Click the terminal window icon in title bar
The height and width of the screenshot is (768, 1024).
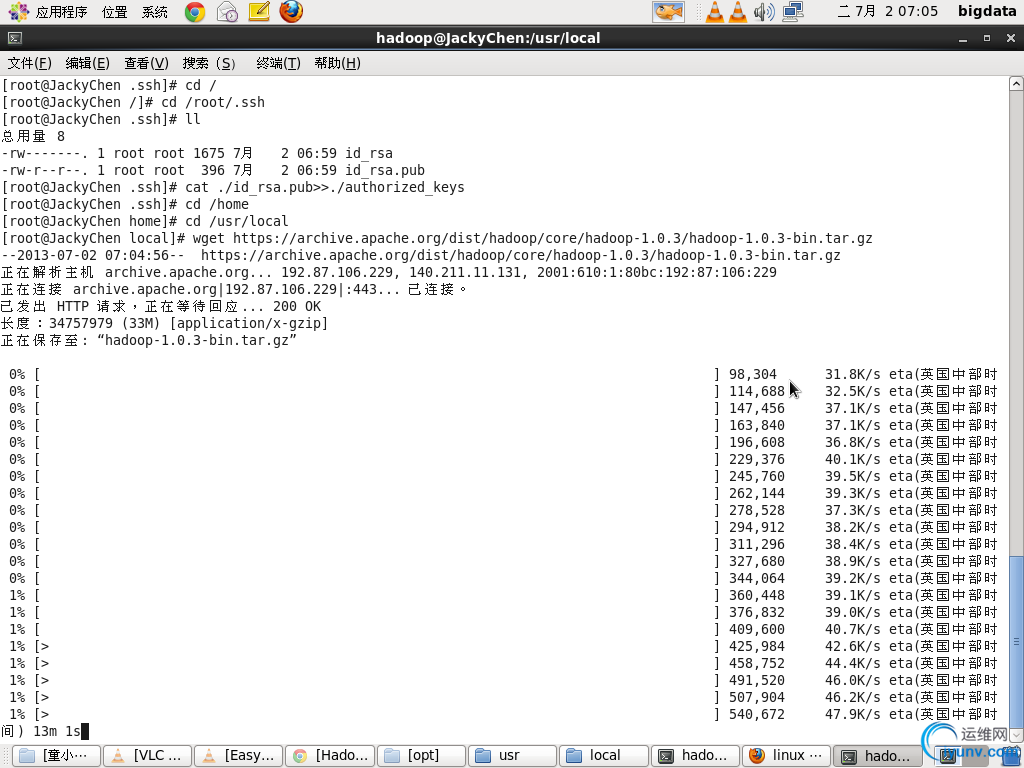click(x=15, y=39)
